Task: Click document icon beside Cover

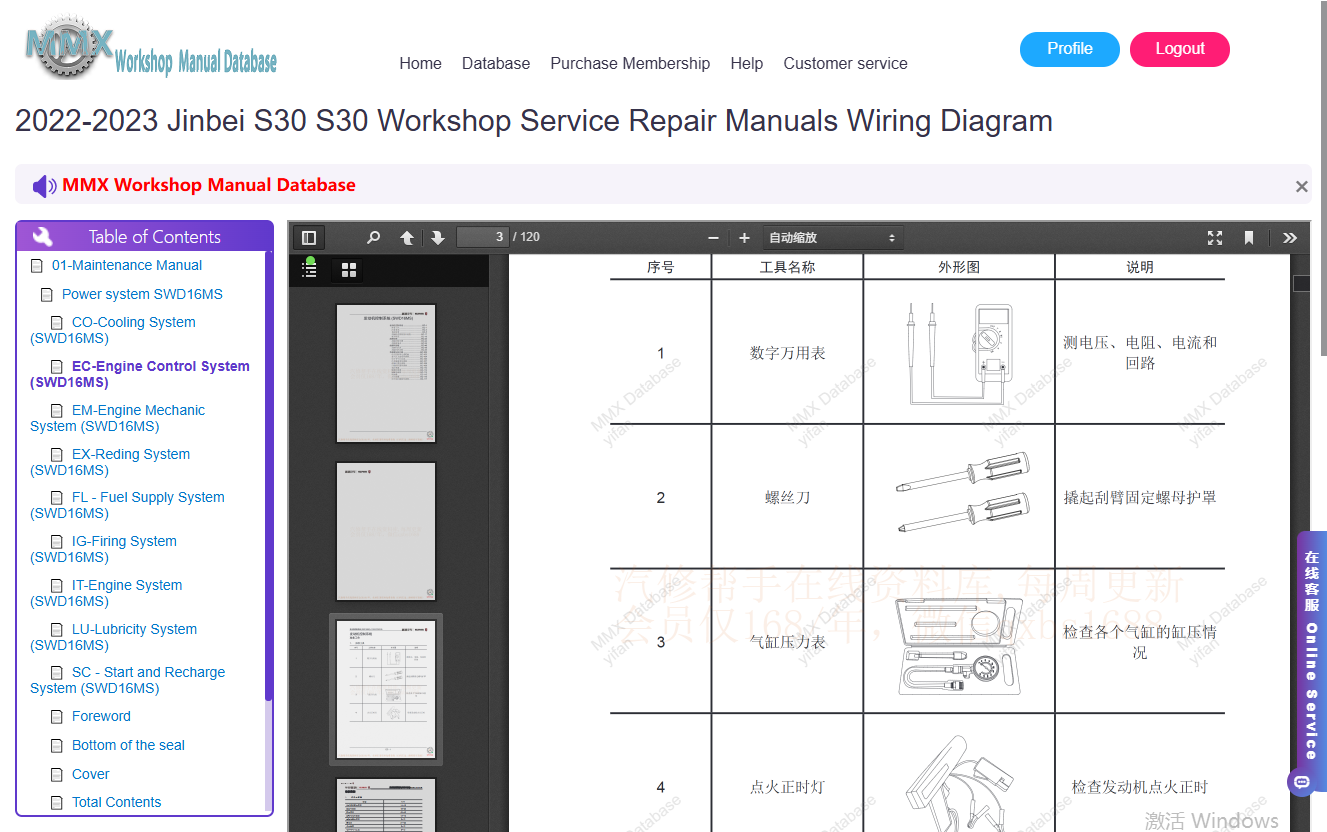Action: 57,775
